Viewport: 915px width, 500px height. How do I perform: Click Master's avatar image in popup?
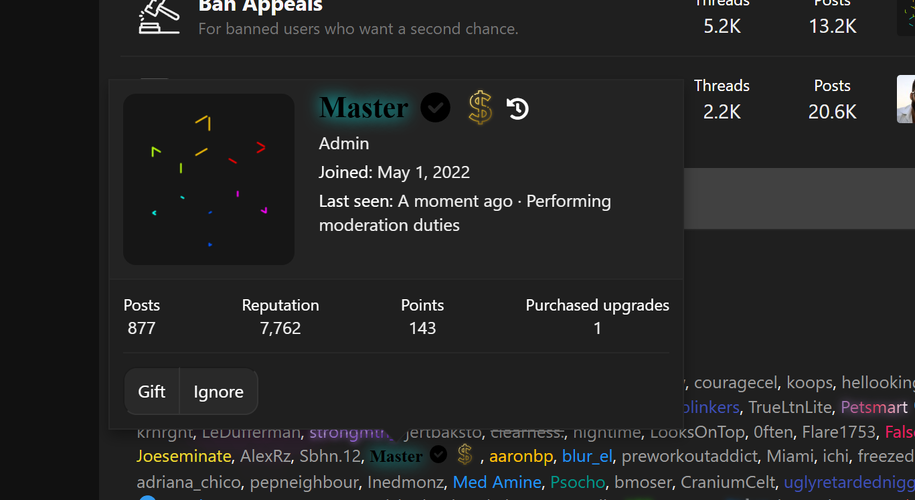209,179
